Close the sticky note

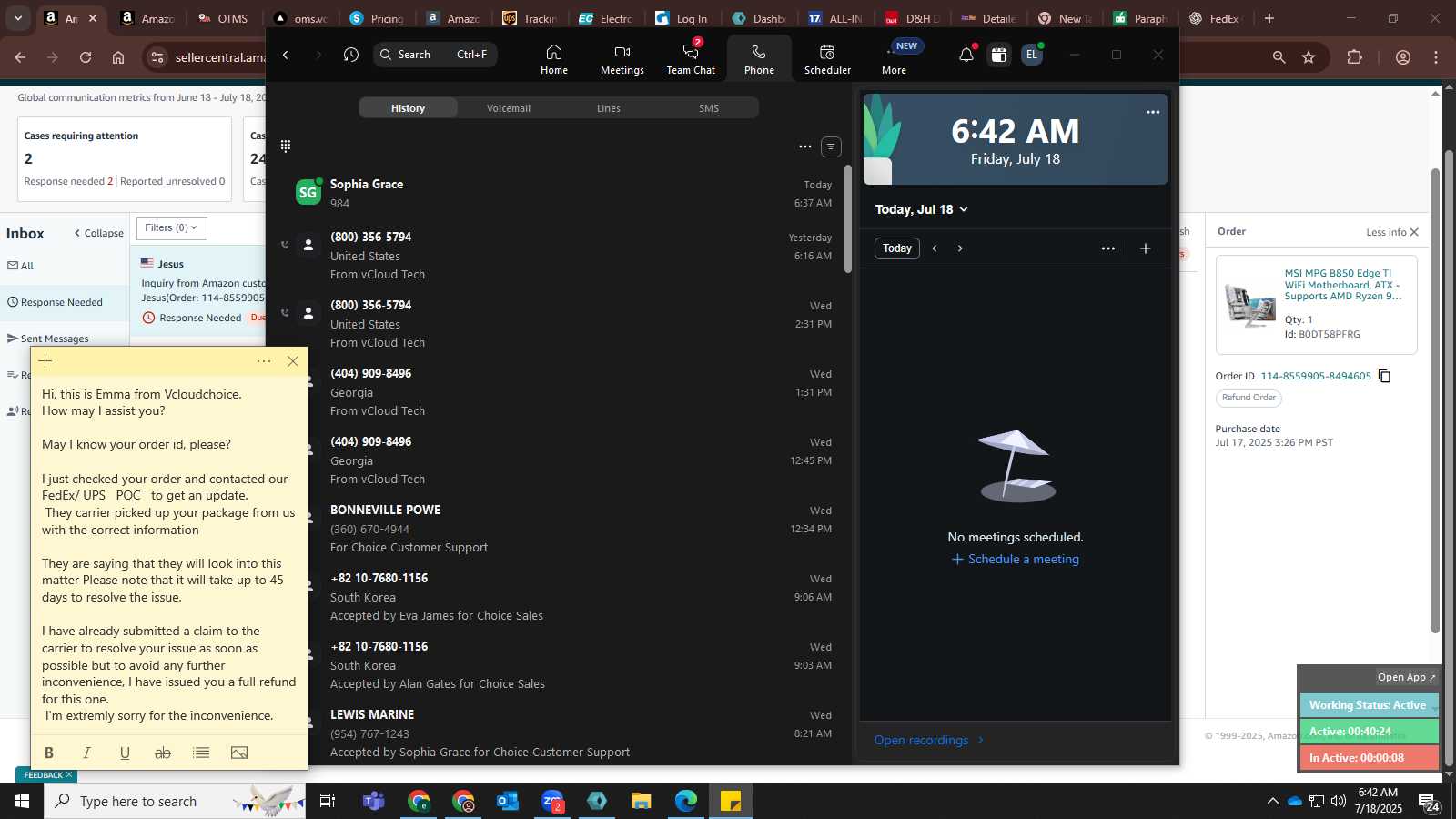(x=293, y=361)
